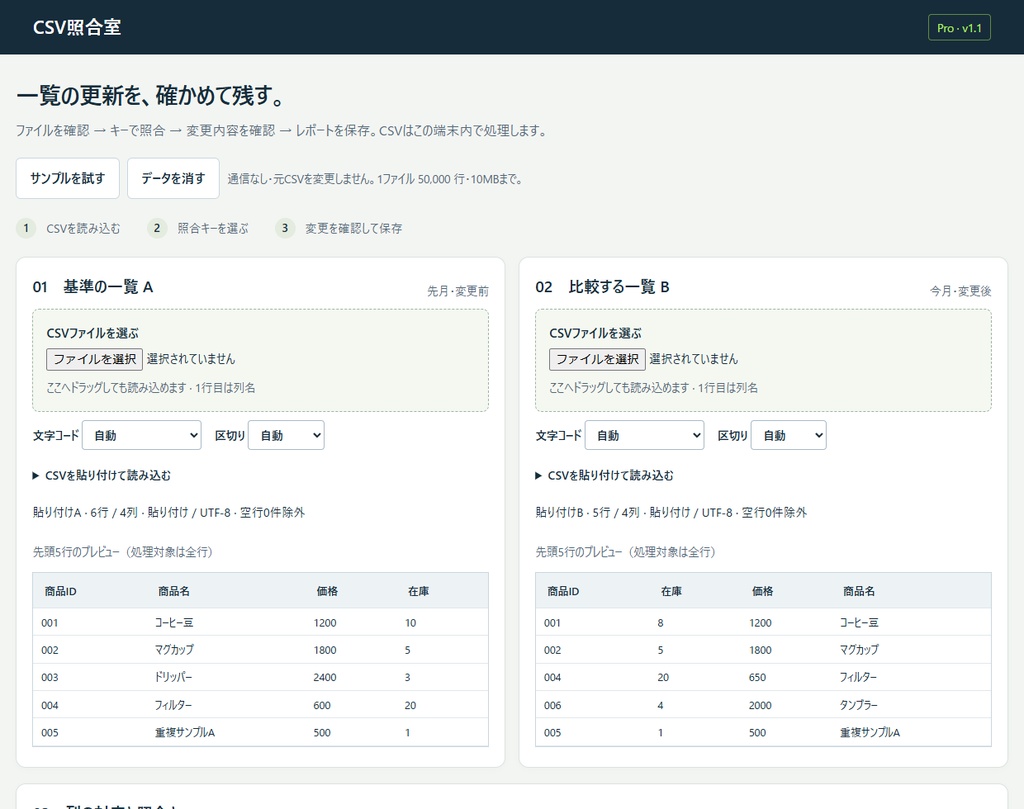Click price 650 in table B
The height and width of the screenshot is (809, 1024).
[758, 678]
